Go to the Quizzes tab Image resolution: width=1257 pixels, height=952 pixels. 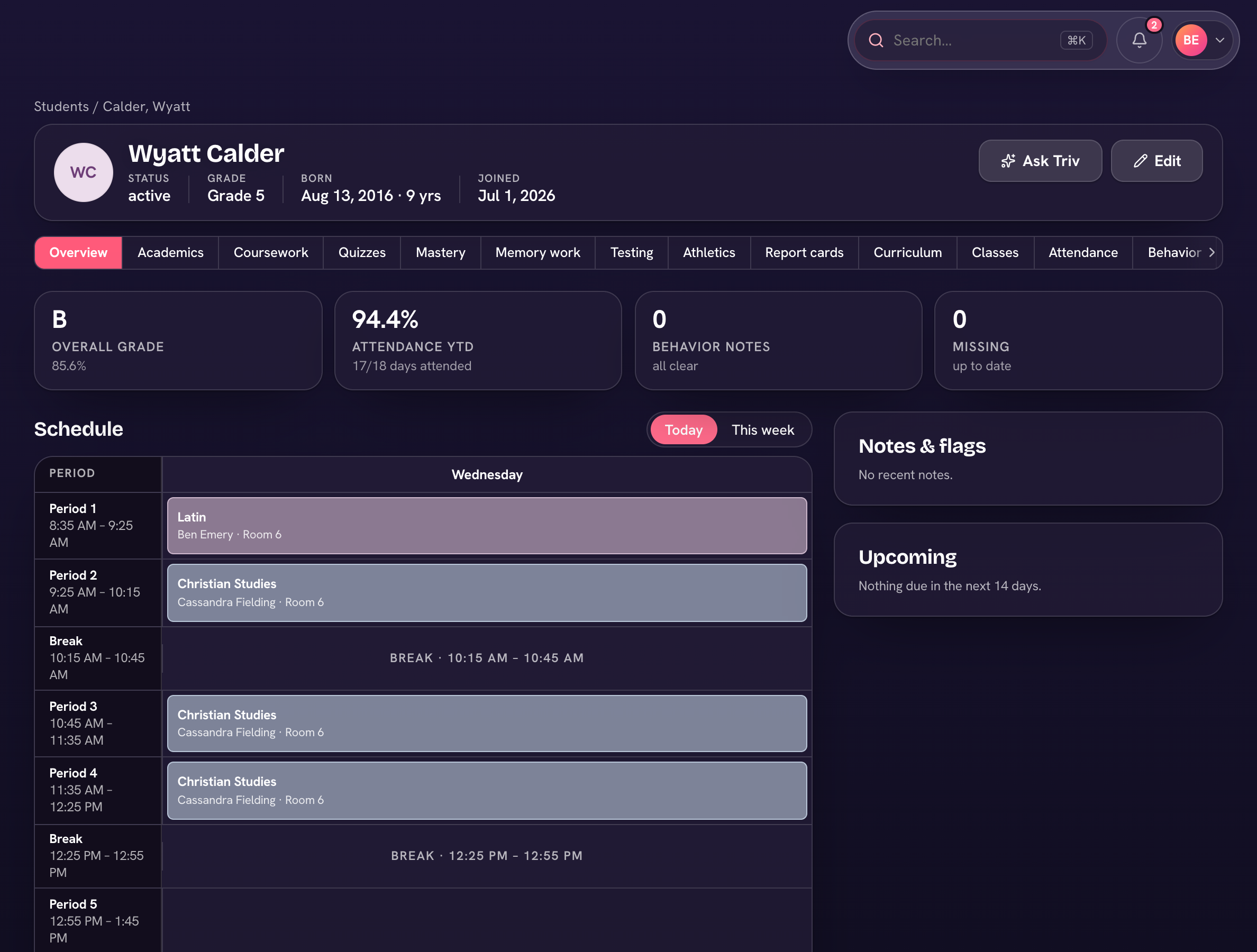[362, 253]
